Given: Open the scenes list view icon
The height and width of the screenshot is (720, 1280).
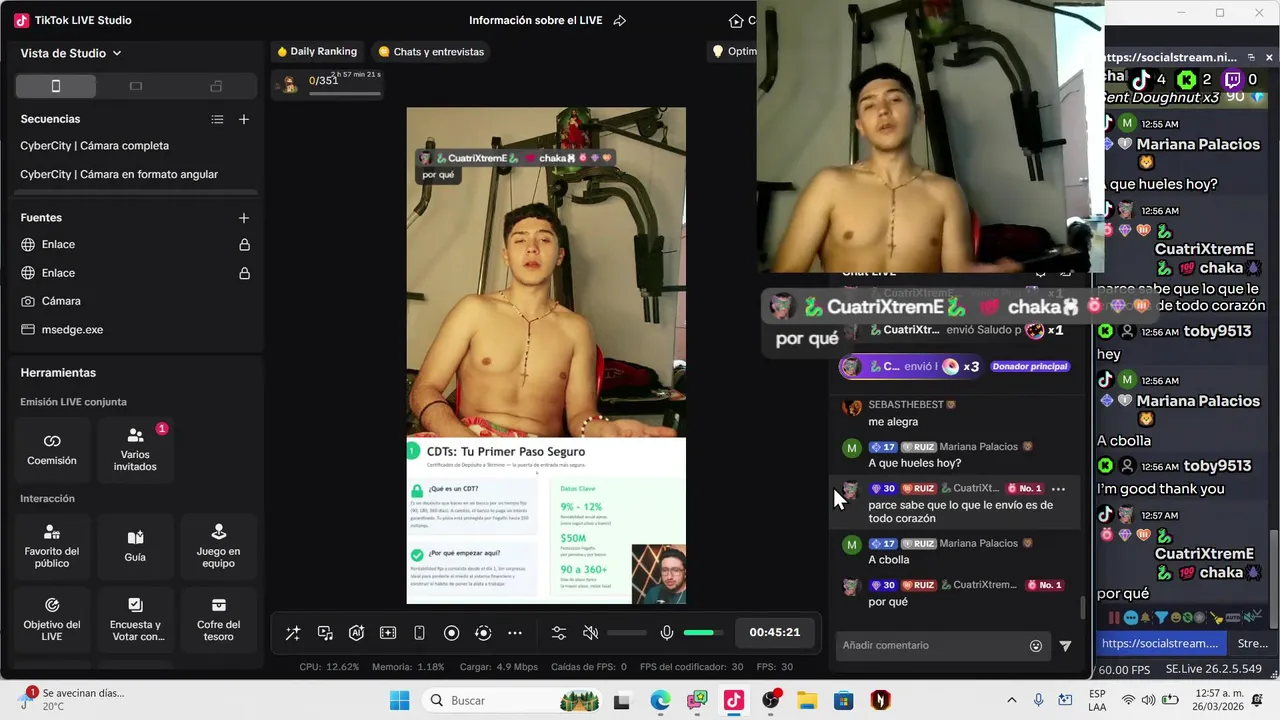Looking at the screenshot, I should 217,119.
